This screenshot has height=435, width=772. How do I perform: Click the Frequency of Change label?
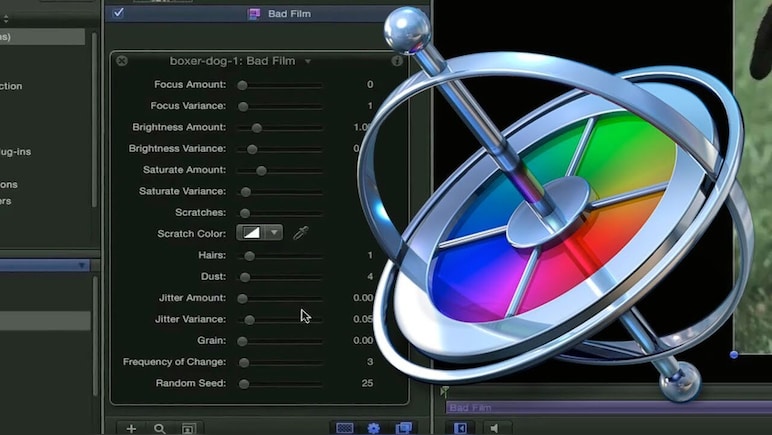(174, 362)
